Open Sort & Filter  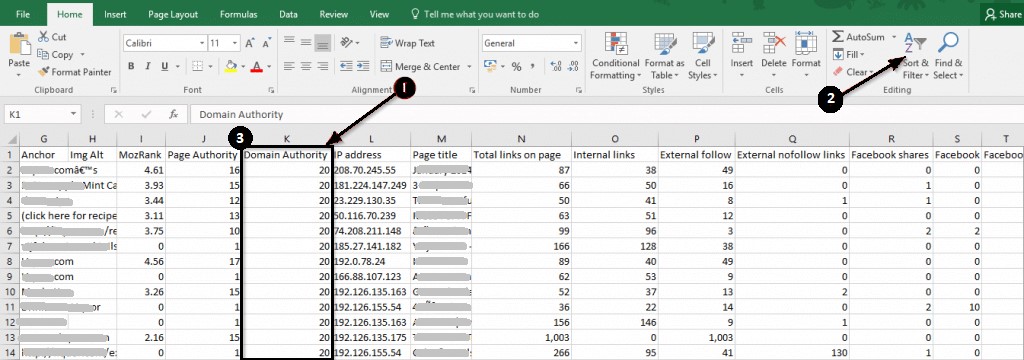tap(916, 56)
